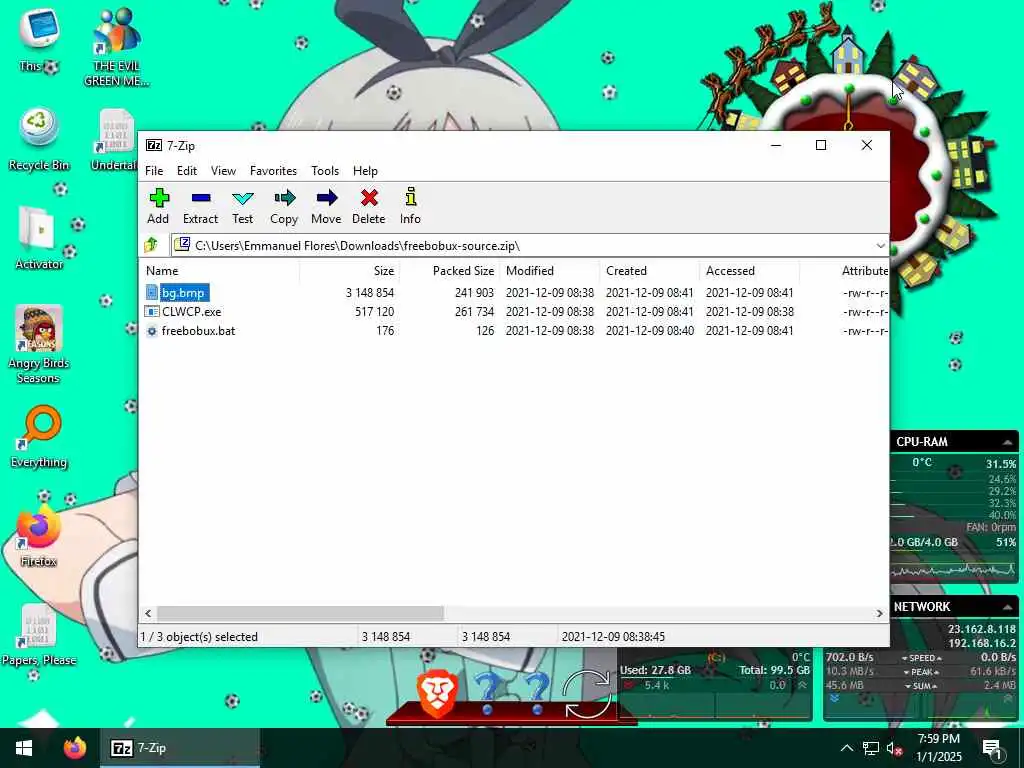Collapse the CPU-RAM widget
The image size is (1024, 768).
pyautogui.click(x=1007, y=442)
